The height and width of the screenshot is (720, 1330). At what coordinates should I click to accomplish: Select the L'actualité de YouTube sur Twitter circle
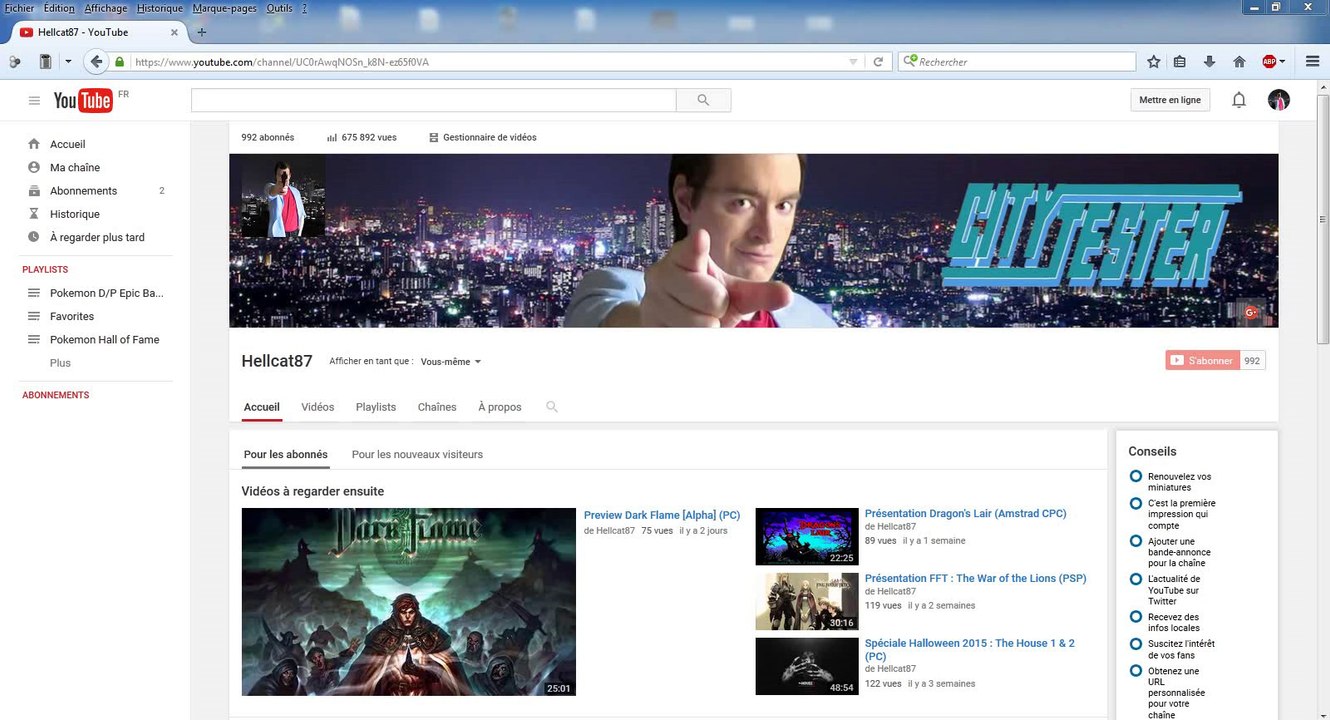pyautogui.click(x=1135, y=579)
